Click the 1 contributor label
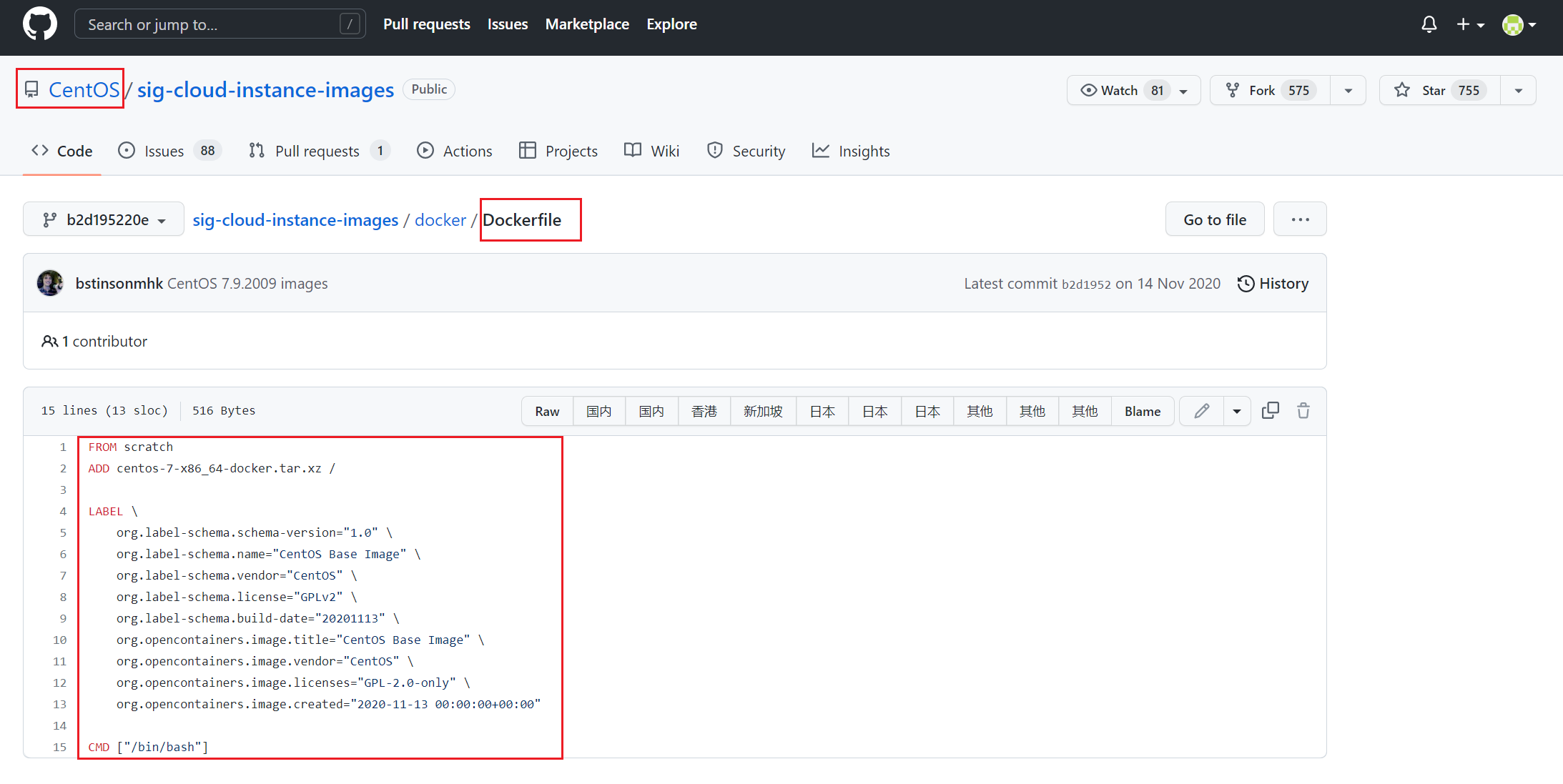The image size is (1563, 784). [94, 341]
